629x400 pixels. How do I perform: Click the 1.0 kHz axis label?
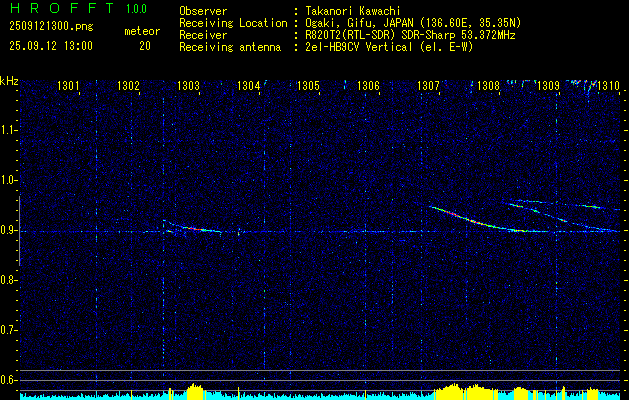point(8,180)
